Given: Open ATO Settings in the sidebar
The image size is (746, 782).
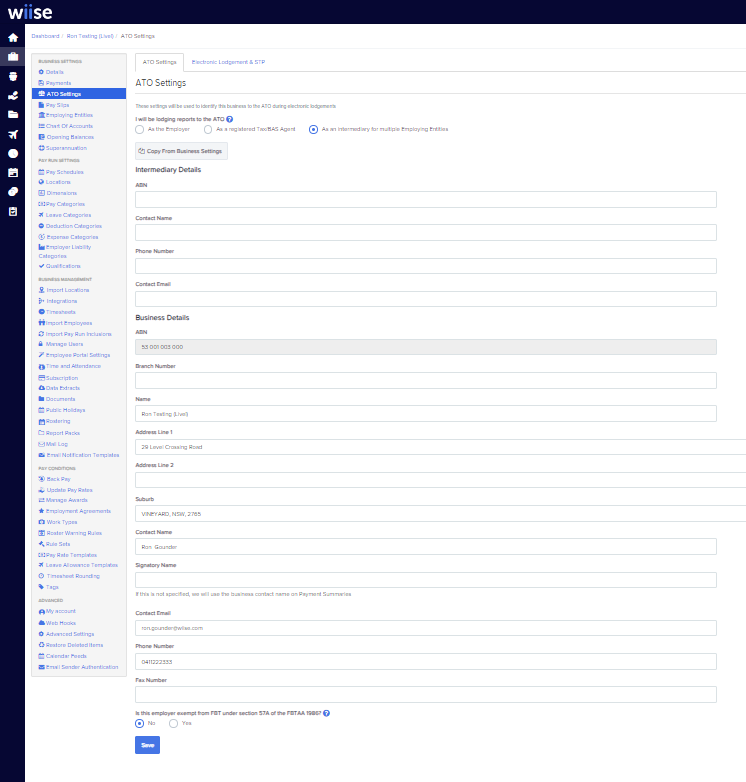Looking at the screenshot, I should 79,94.
